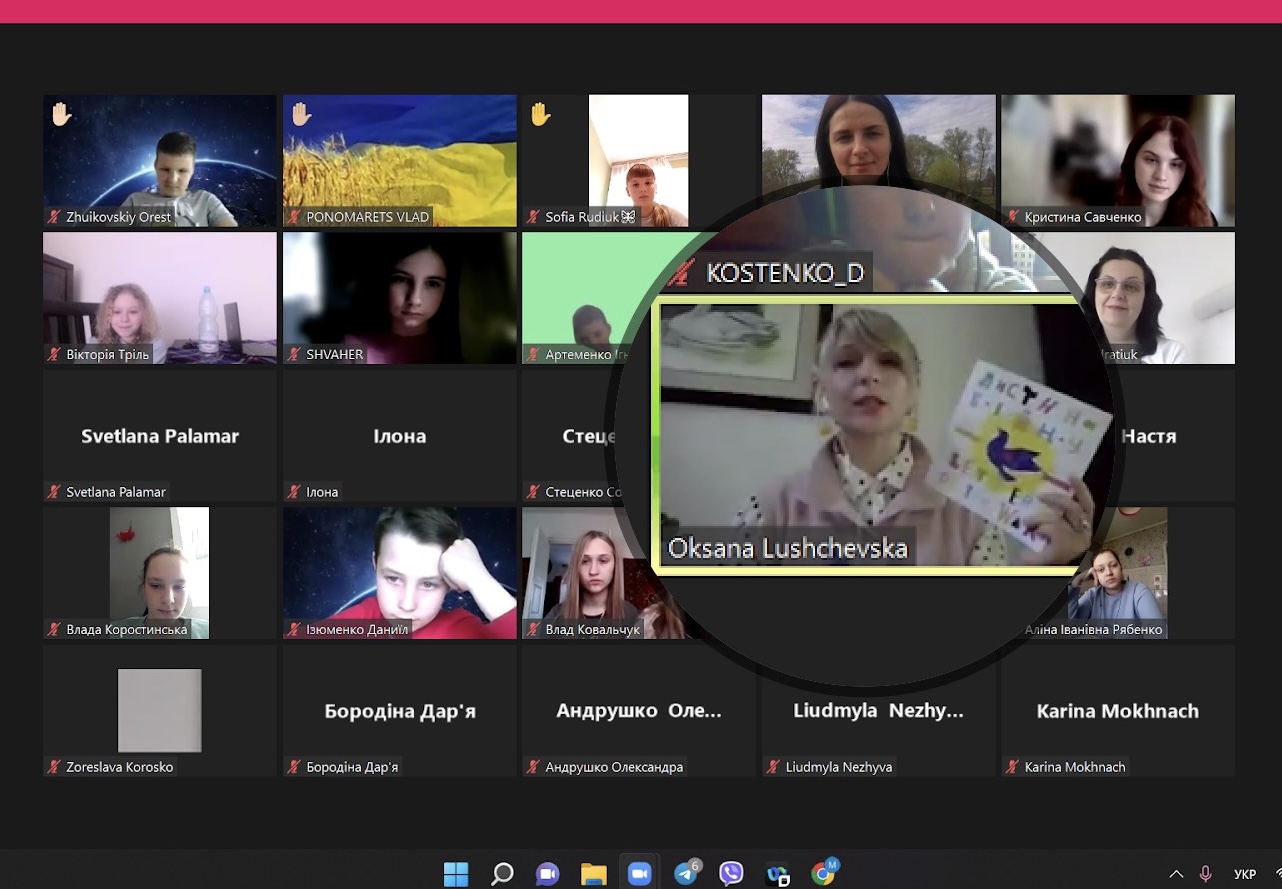Open Viber from the taskbar
The height and width of the screenshot is (889, 1282).
(x=732, y=873)
